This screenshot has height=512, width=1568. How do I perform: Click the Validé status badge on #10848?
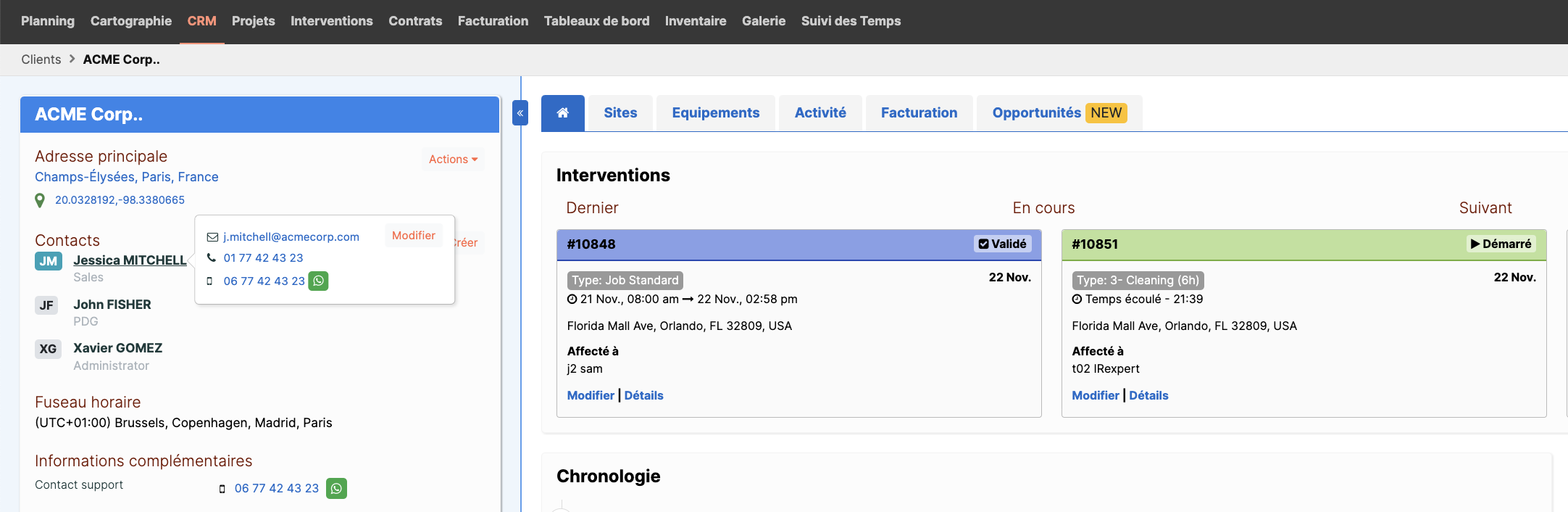tap(1003, 244)
